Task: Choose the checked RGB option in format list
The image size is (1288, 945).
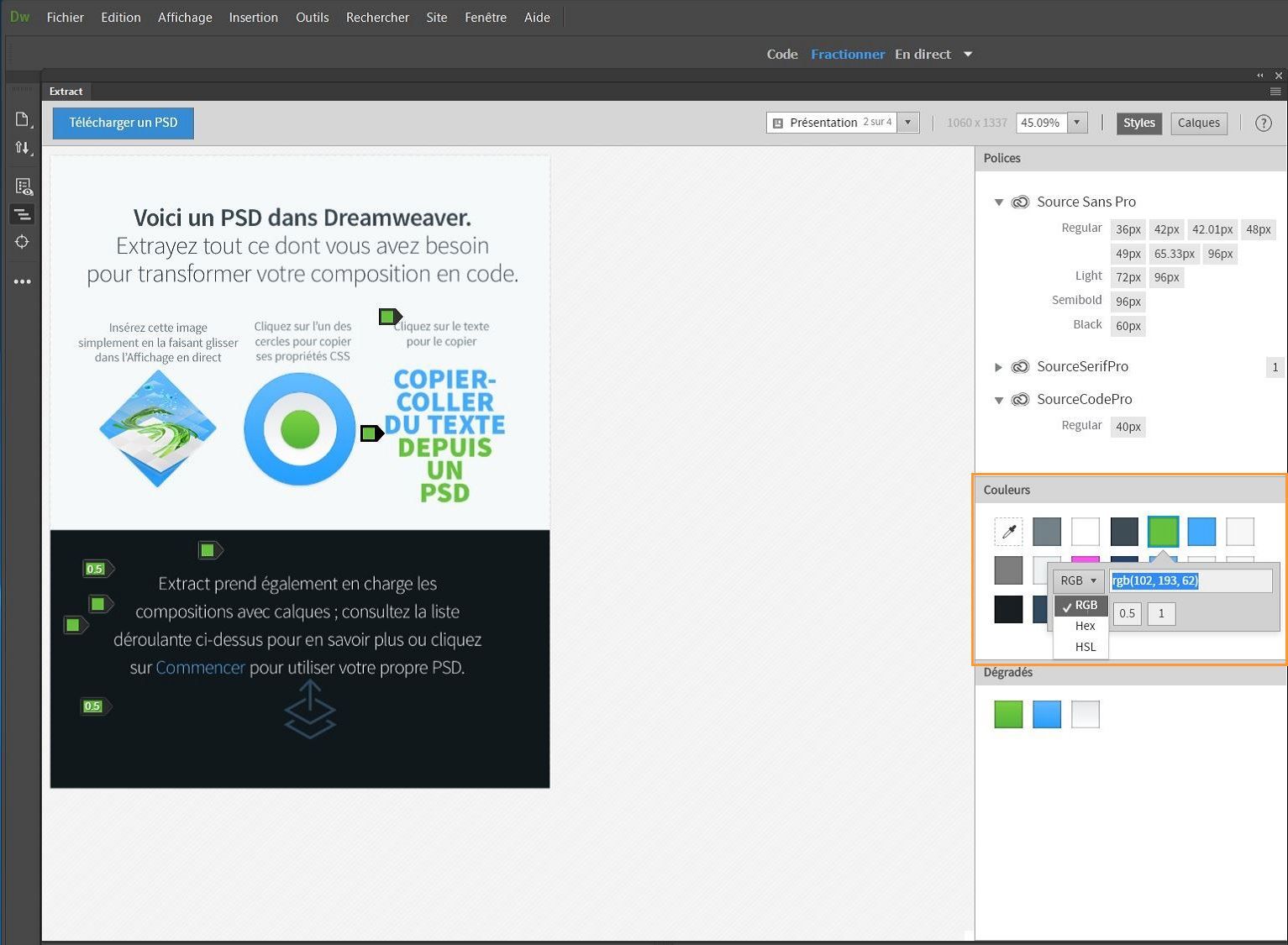Action: (x=1081, y=605)
